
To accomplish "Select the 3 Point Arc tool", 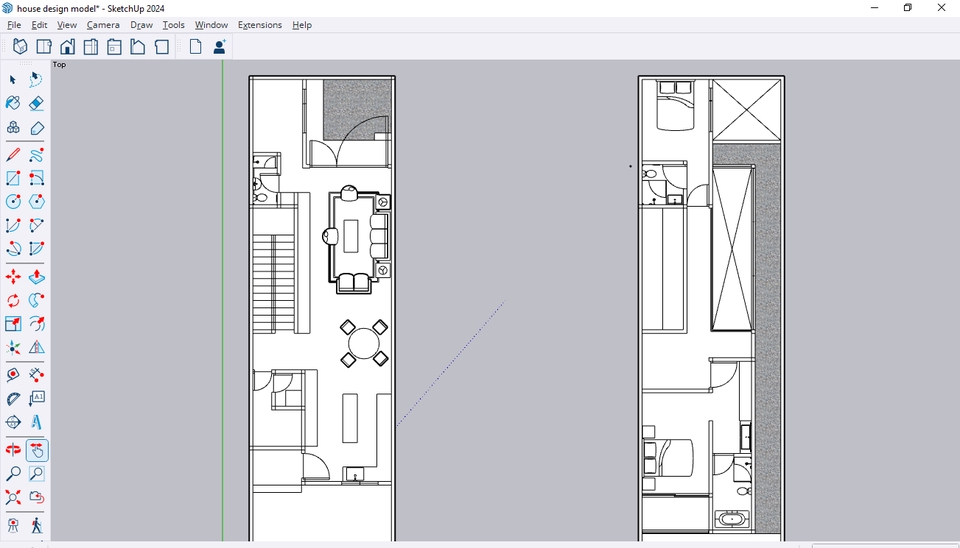I will point(13,249).
